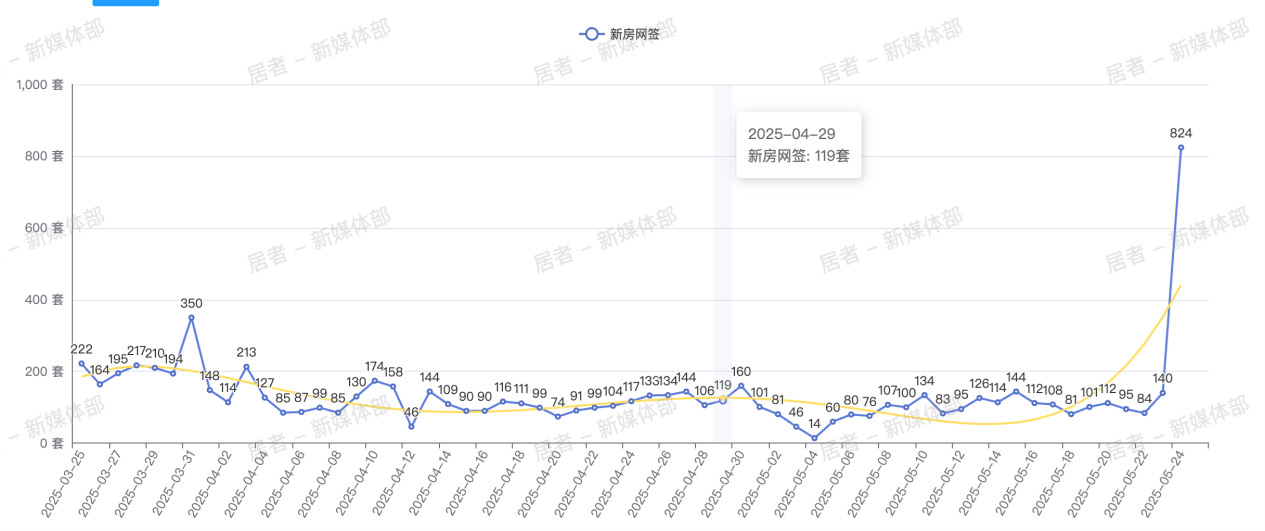1265x531 pixels.
Task: Click the x-axis date label 2025-05-18
Action: tap(1052, 483)
